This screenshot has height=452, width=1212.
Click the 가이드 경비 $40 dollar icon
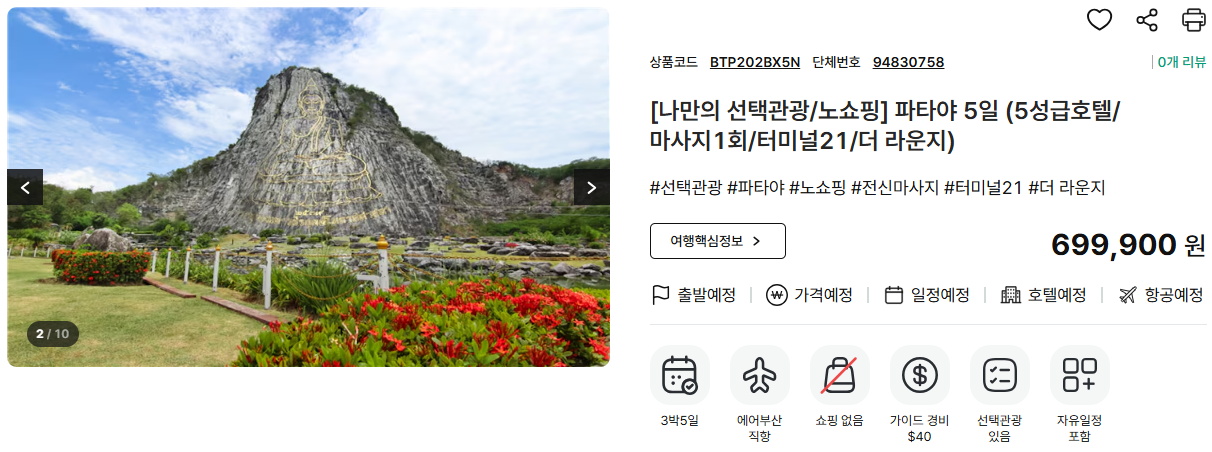point(920,375)
